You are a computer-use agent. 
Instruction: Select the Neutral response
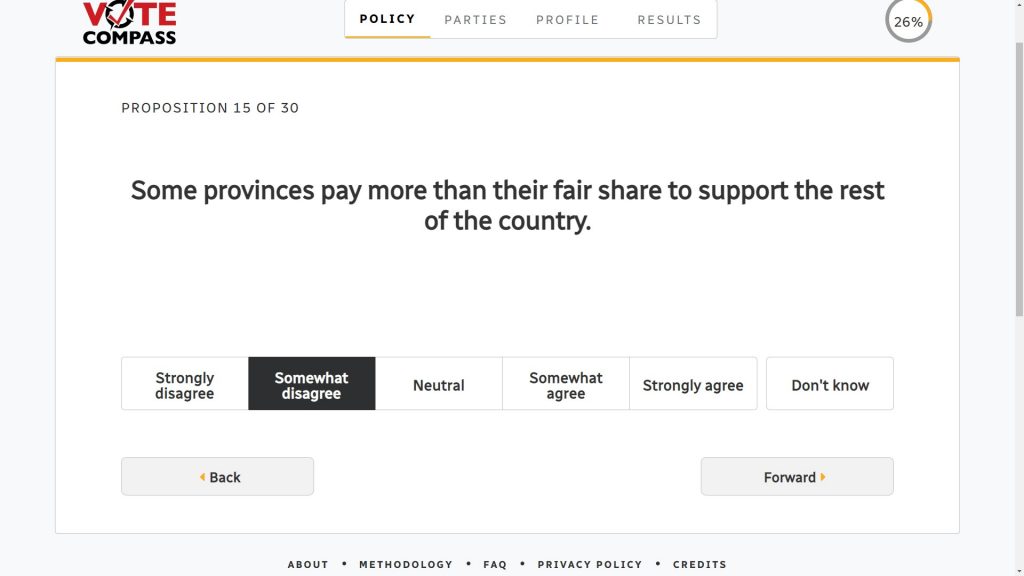pyautogui.click(x=439, y=385)
